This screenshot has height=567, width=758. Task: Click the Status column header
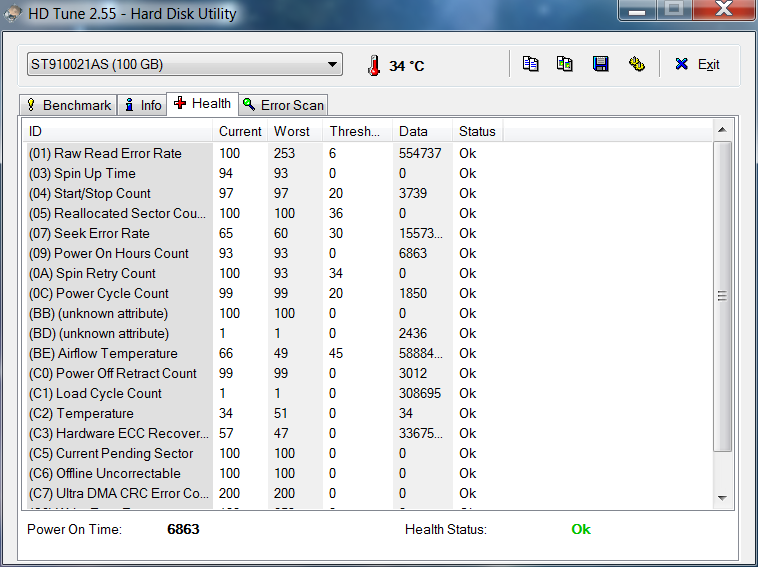tap(478, 131)
